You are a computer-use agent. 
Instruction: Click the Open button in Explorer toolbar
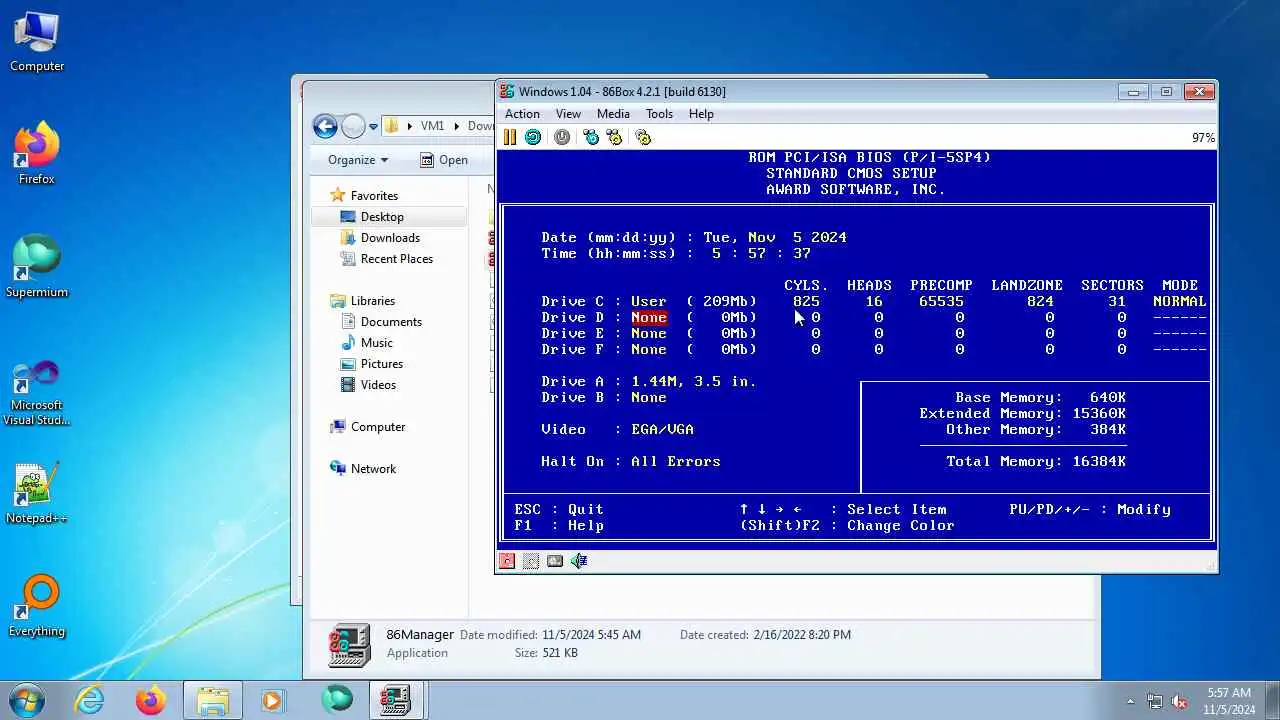tap(444, 160)
